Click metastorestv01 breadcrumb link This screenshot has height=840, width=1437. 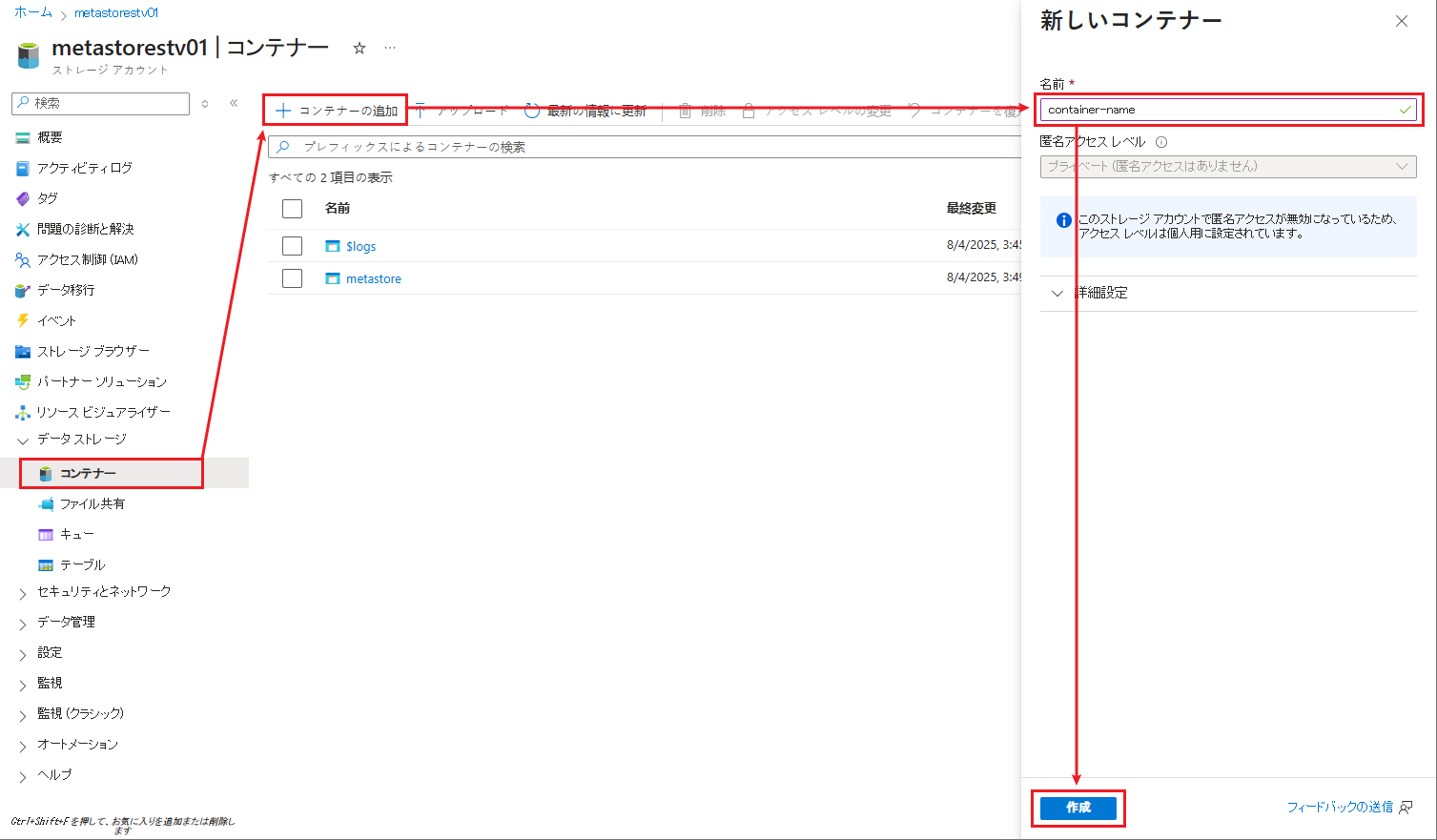[116, 13]
